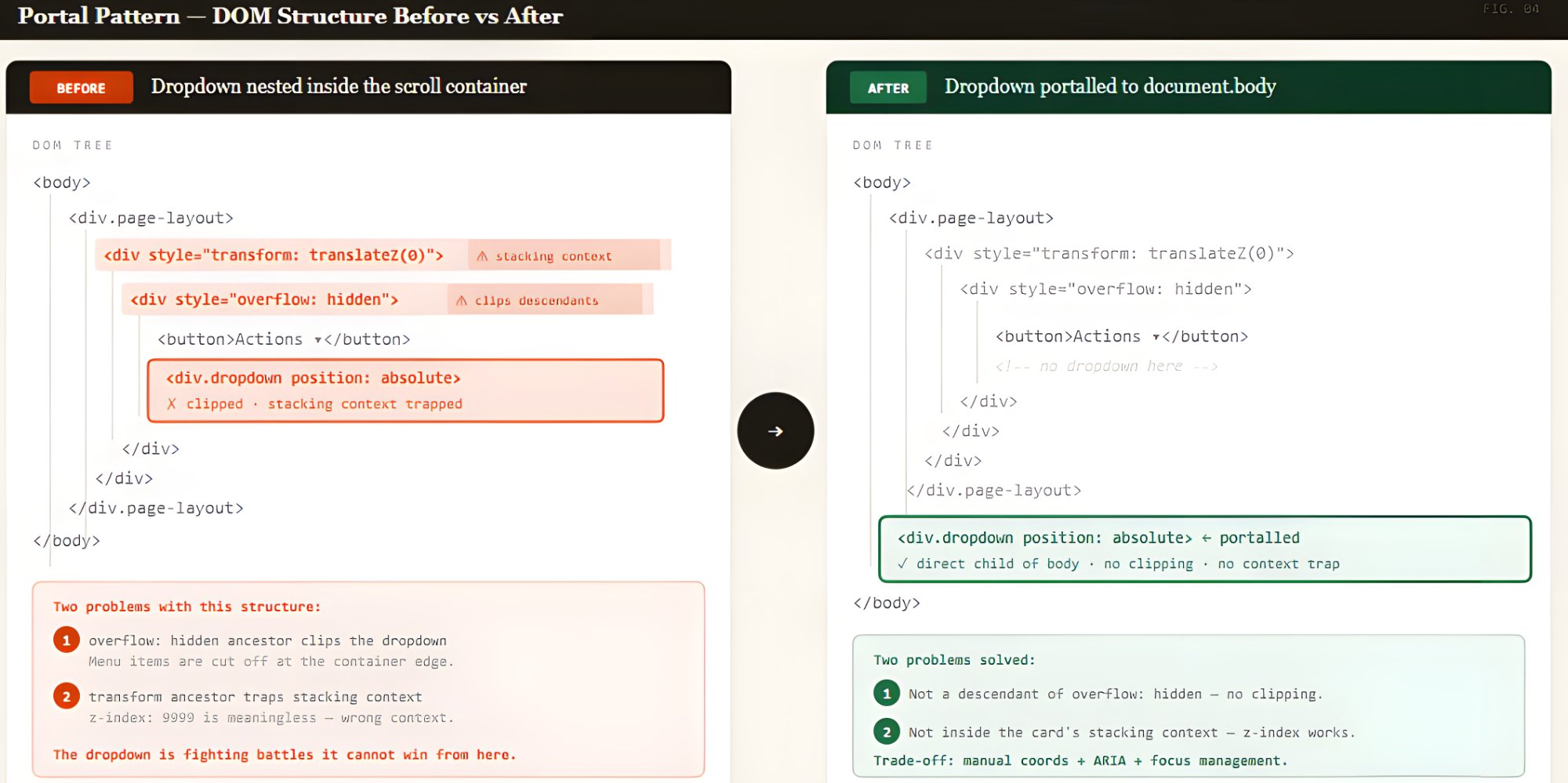Click the Actions dropdown caret in the Before tree

[x=318, y=340]
